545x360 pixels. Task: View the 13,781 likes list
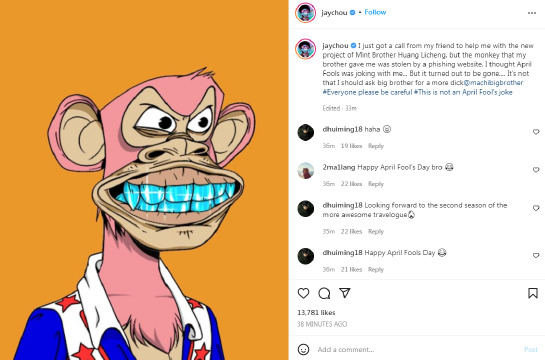tap(316, 312)
